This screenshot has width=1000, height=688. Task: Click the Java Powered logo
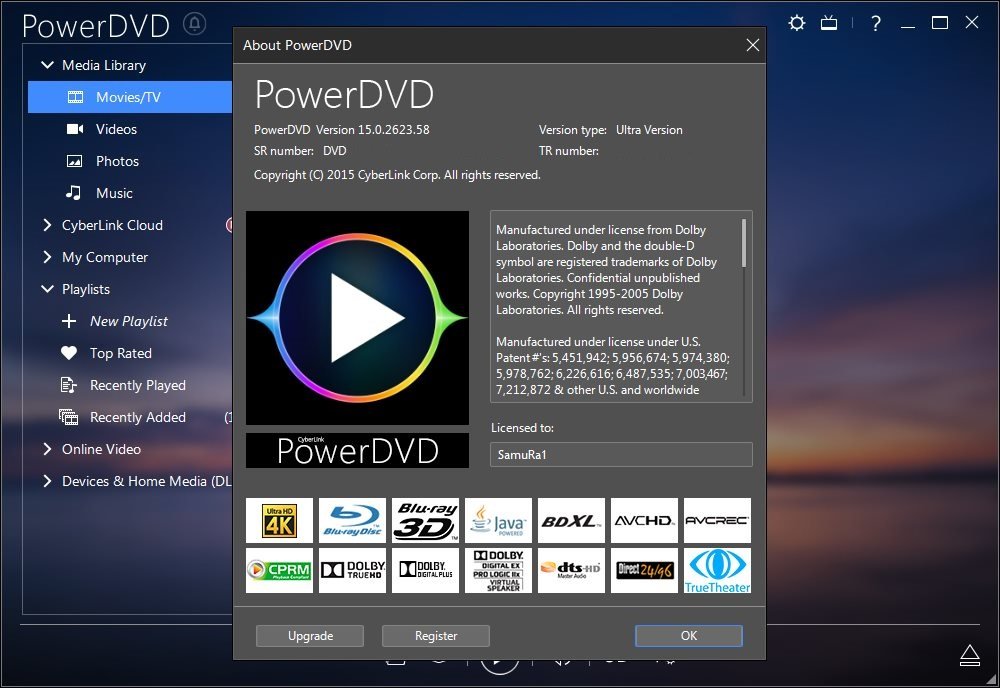coord(498,520)
